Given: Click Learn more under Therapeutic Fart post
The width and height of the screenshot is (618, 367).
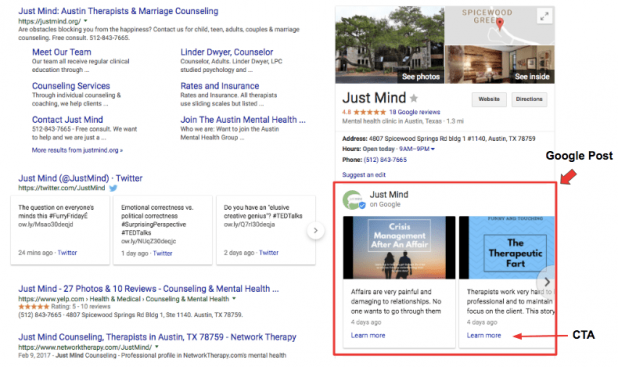Looking at the screenshot, I should (x=484, y=335).
